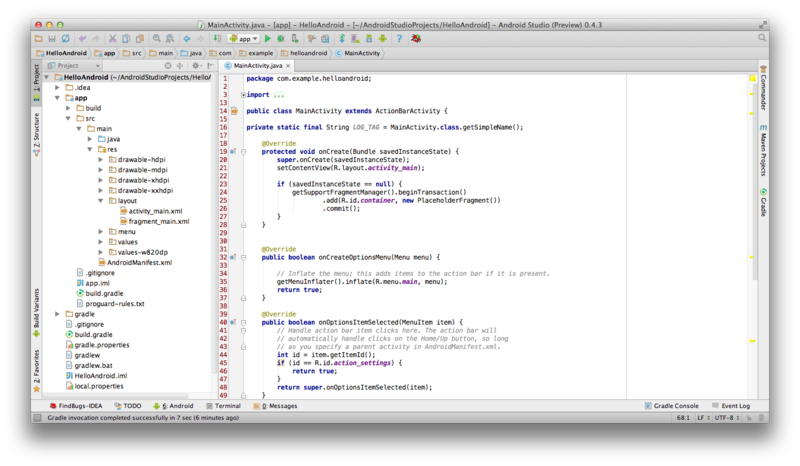The height and width of the screenshot is (466, 800).
Task: Open the Android Device Monitor icon
Action: pyautogui.click(x=383, y=38)
